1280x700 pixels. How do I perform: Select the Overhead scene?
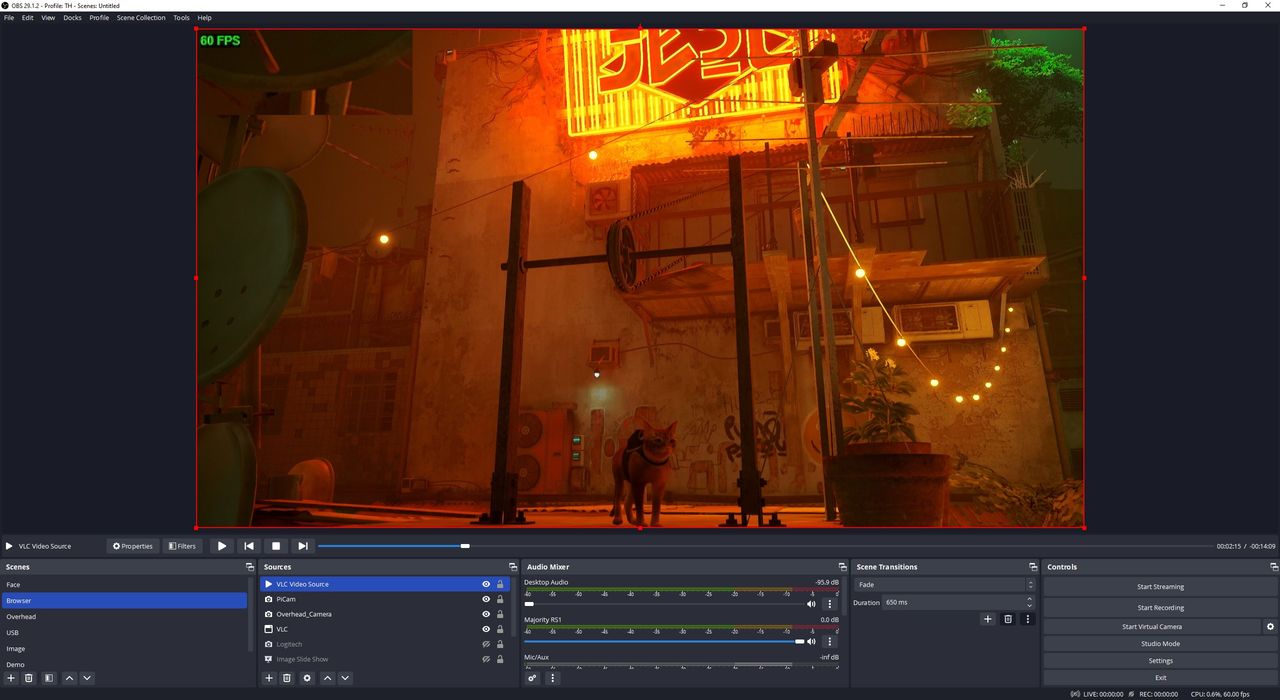124,617
